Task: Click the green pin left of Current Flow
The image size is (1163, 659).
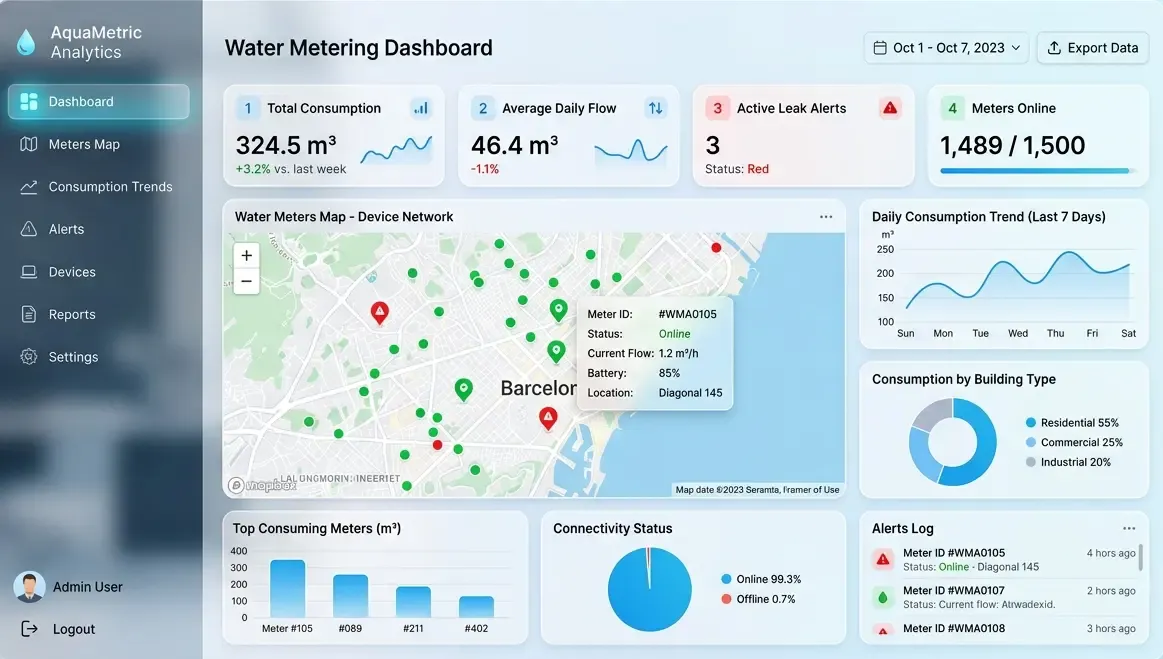Action: pyautogui.click(x=556, y=351)
